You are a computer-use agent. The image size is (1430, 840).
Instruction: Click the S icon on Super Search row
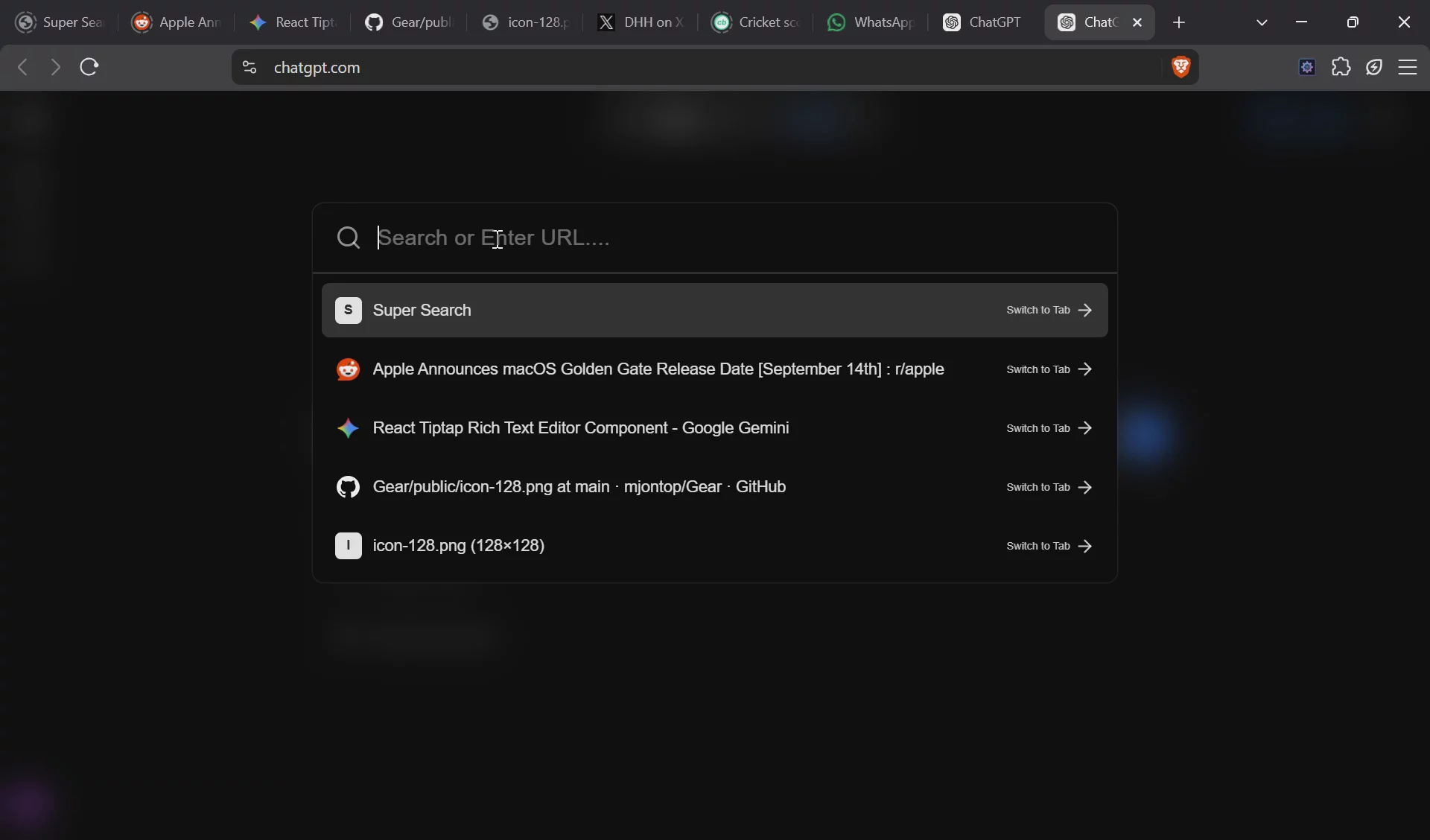[x=348, y=310]
